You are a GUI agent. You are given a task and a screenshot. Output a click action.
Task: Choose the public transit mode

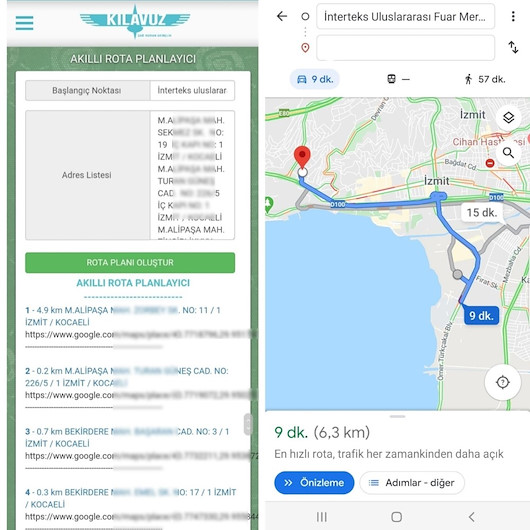tap(398, 79)
